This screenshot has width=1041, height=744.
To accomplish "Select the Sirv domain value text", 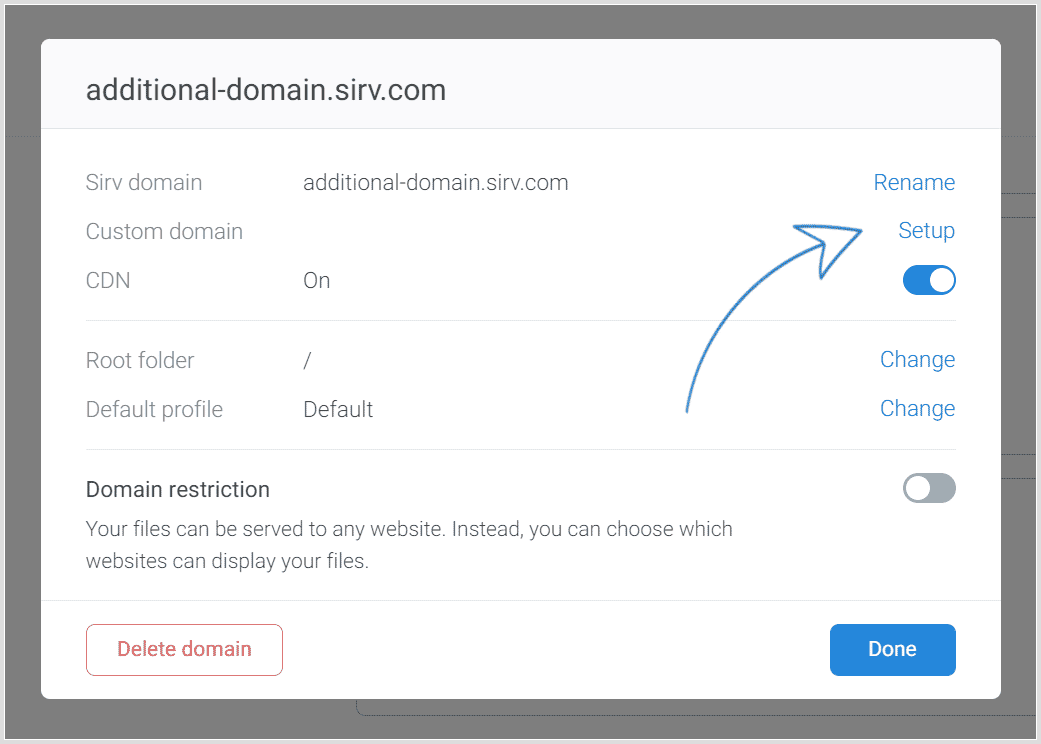I will click(x=436, y=183).
